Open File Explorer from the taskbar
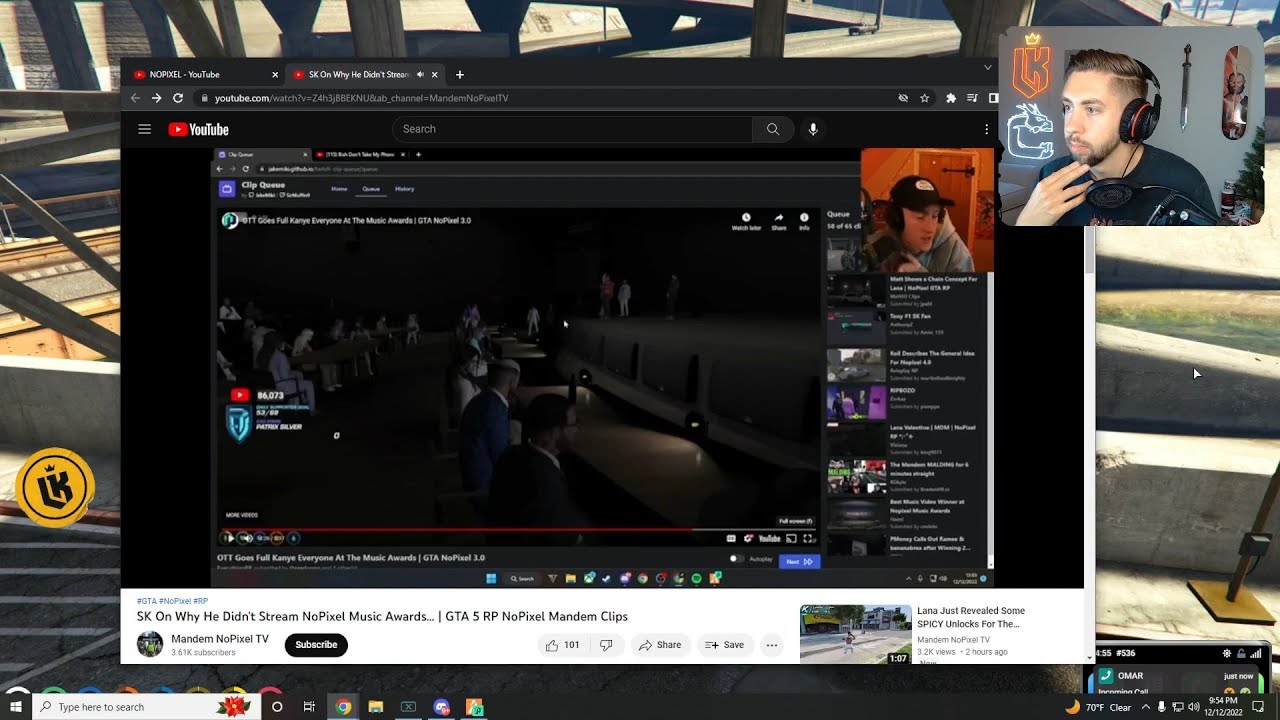1280x720 pixels. pyautogui.click(x=376, y=707)
